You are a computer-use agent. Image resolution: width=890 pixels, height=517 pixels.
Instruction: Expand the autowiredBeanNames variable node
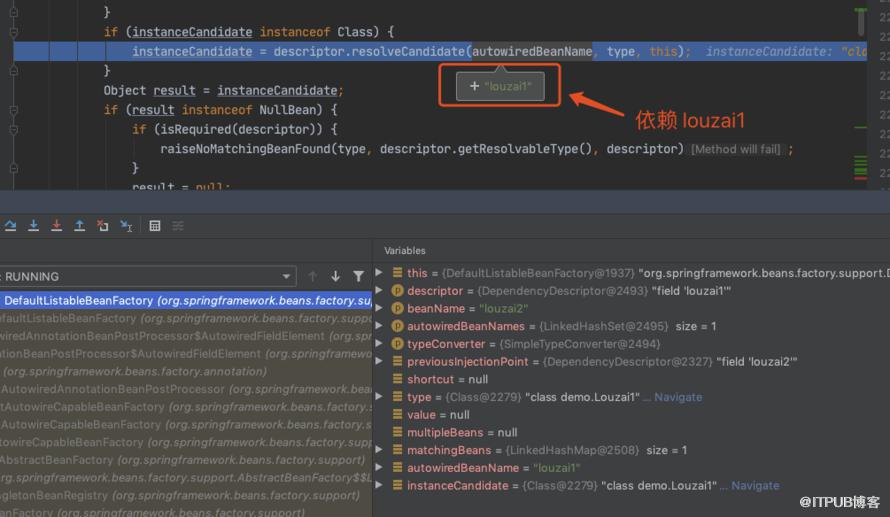(379, 326)
